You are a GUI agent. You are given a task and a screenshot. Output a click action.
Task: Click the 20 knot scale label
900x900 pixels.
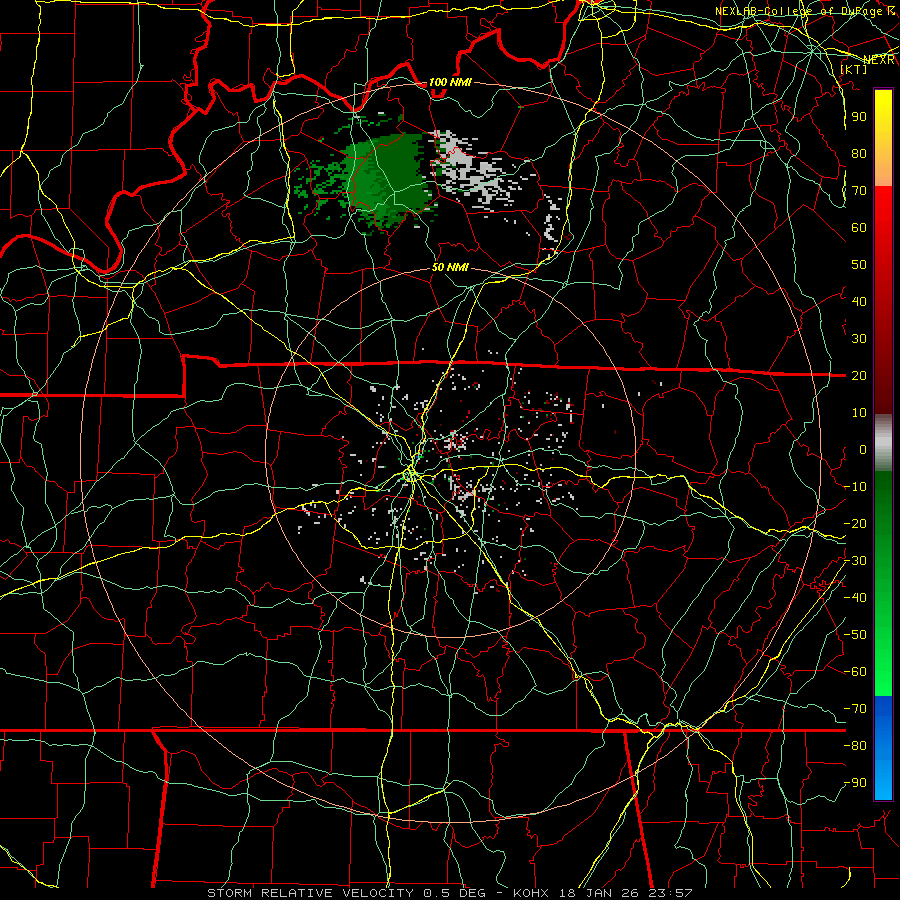(859, 375)
